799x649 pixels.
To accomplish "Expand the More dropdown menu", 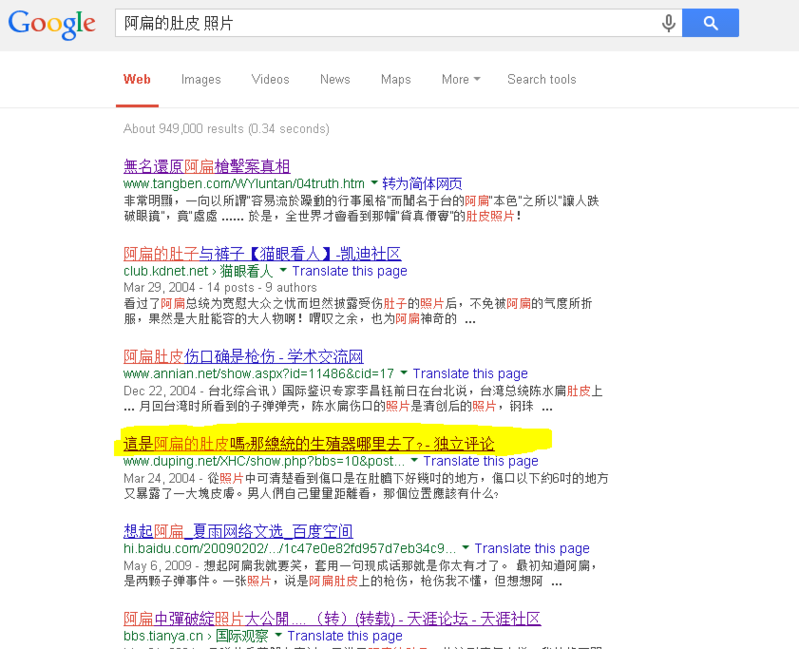I will tap(460, 79).
